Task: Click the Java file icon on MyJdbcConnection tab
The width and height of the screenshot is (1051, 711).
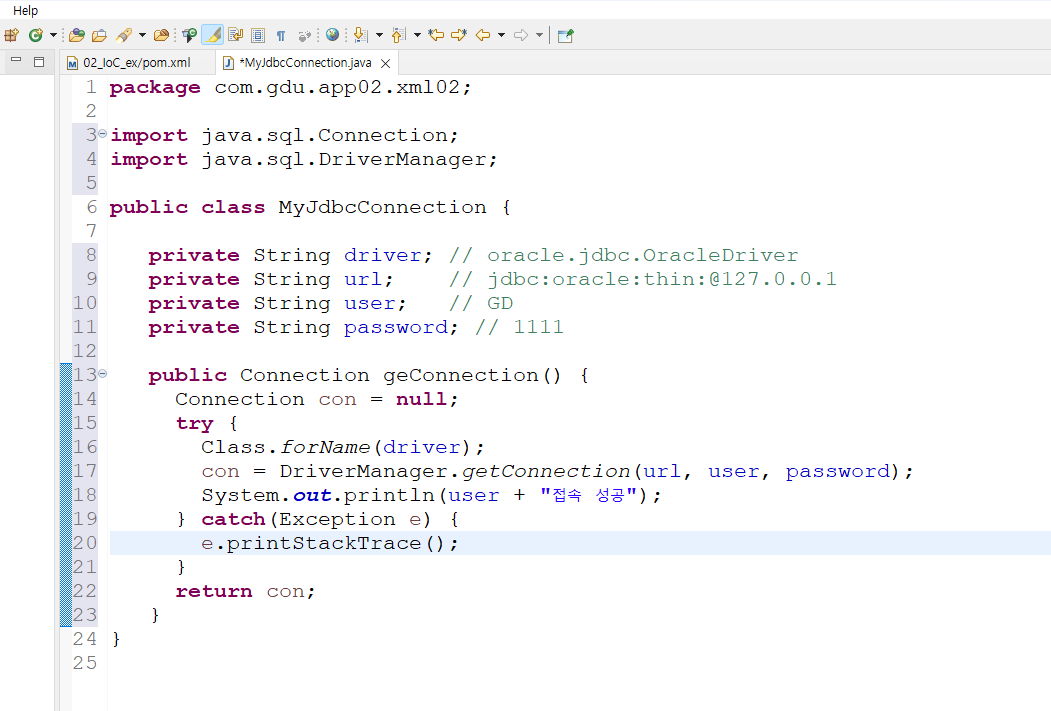Action: click(x=229, y=63)
